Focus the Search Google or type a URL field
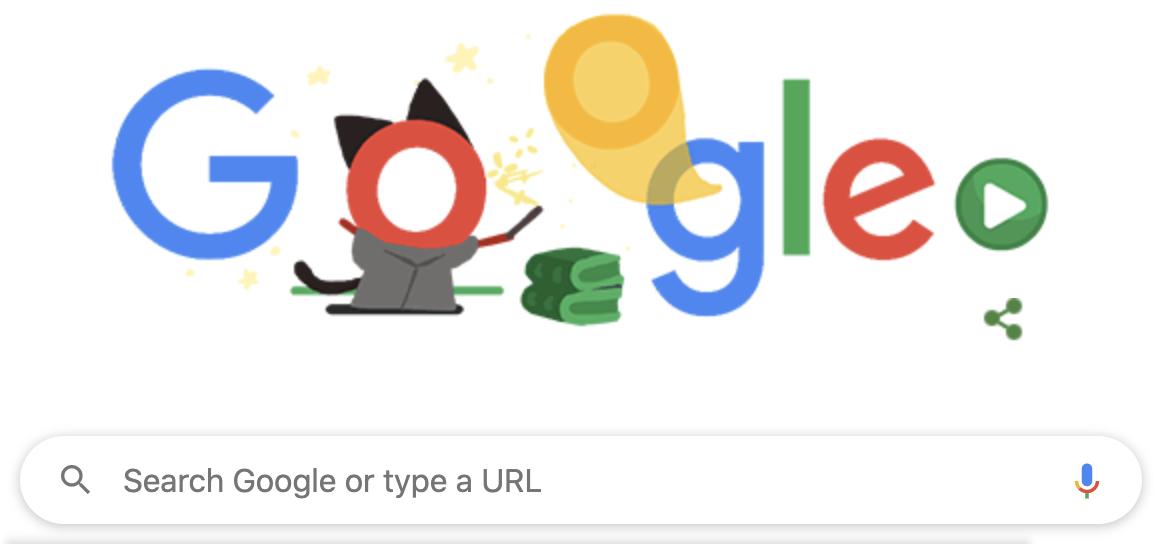Screen dimensions: 1158x544 click(x=580, y=481)
